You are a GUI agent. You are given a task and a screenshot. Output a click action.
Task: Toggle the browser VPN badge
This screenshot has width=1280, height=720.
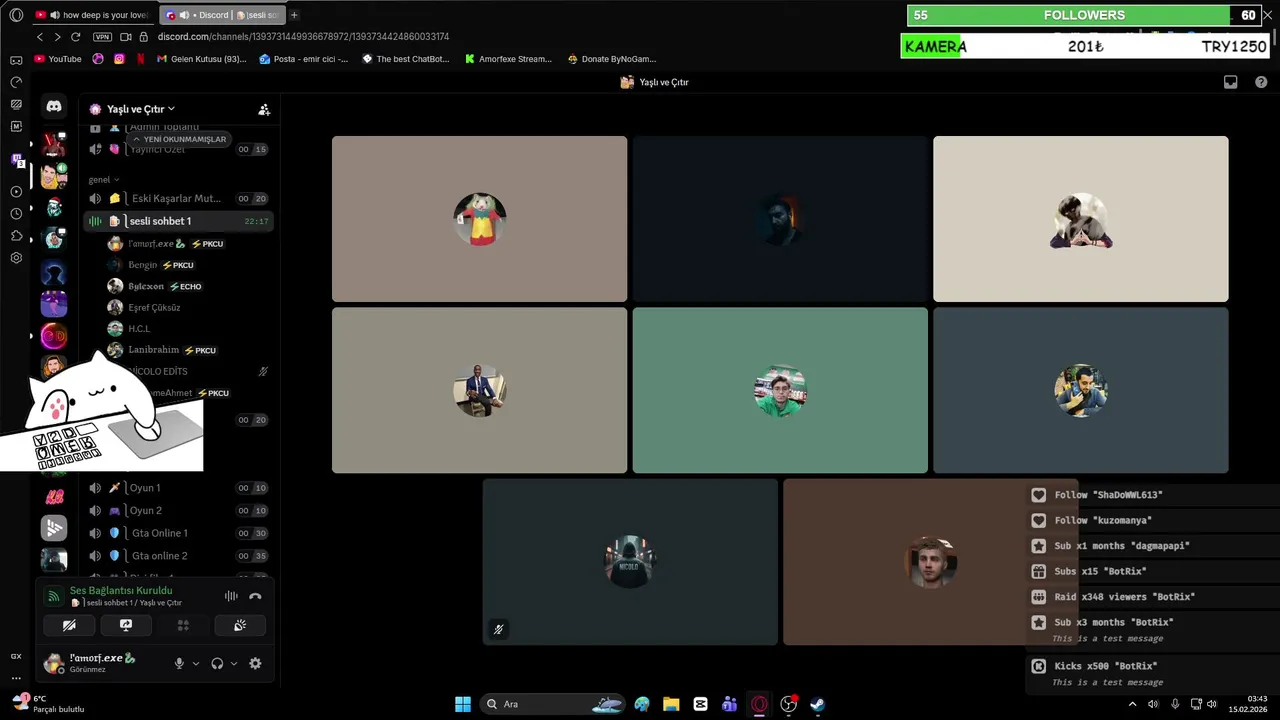pos(102,37)
